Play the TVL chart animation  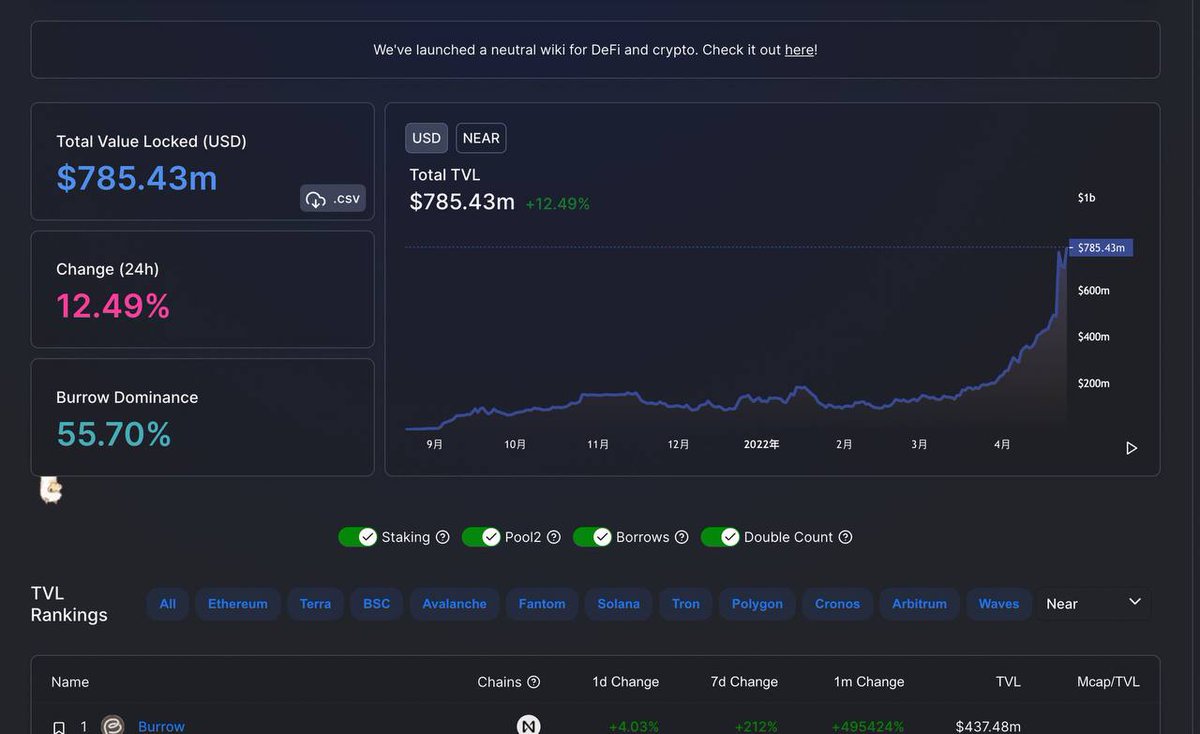(x=1131, y=448)
